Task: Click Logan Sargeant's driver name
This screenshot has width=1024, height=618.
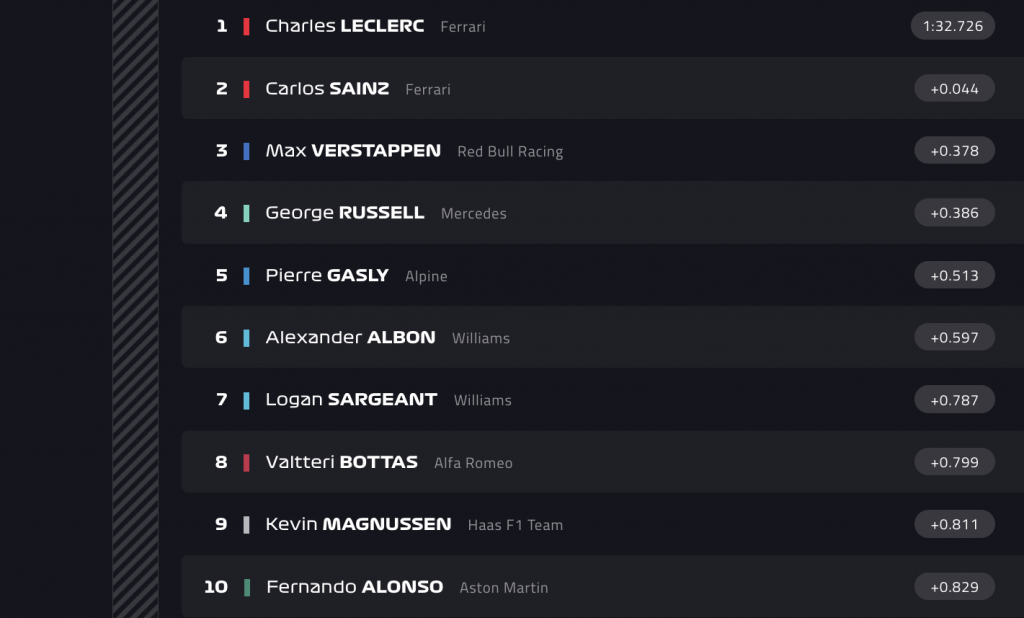Action: tap(350, 399)
